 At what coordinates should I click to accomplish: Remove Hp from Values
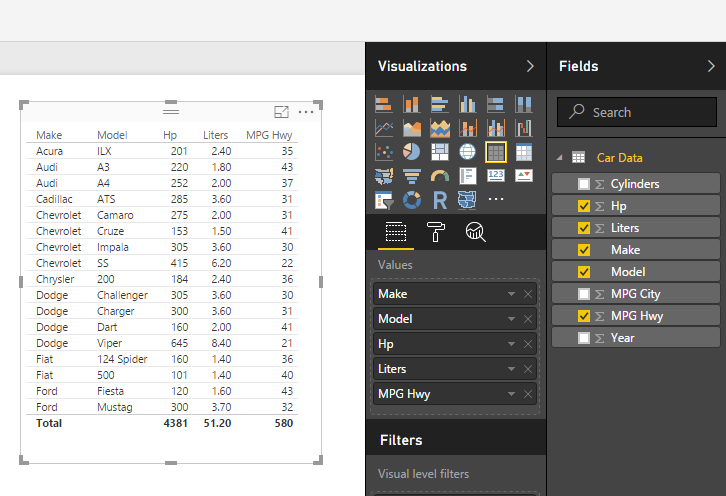[x=528, y=344]
